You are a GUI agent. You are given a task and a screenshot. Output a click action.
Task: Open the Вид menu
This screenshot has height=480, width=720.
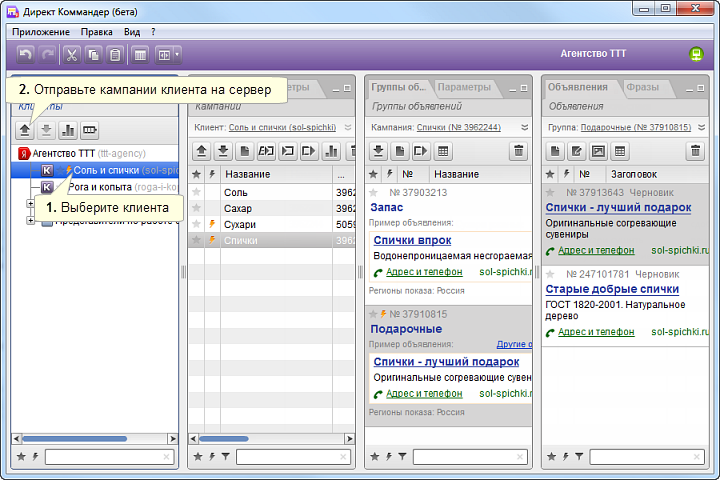(x=132, y=32)
